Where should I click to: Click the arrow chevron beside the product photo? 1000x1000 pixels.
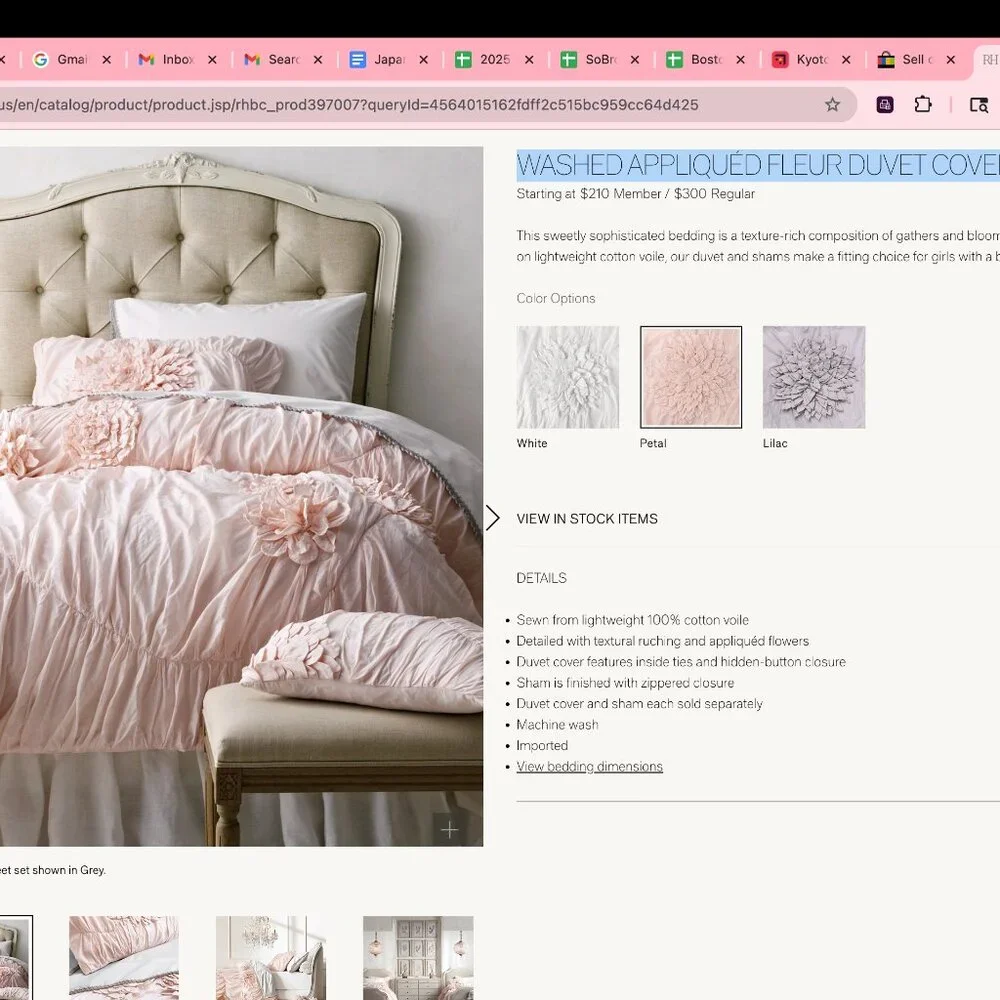click(x=492, y=518)
